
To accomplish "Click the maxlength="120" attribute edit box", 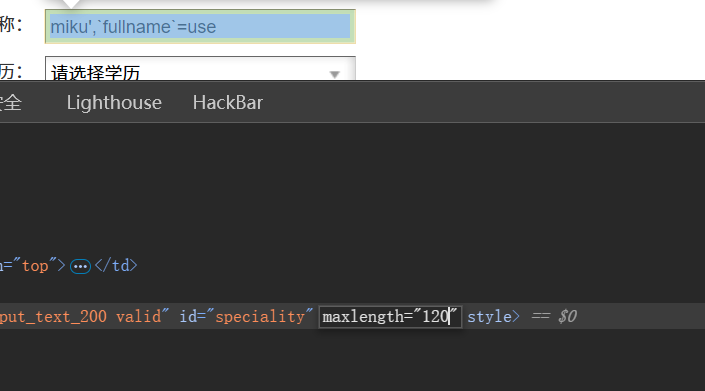I will click(390, 316).
